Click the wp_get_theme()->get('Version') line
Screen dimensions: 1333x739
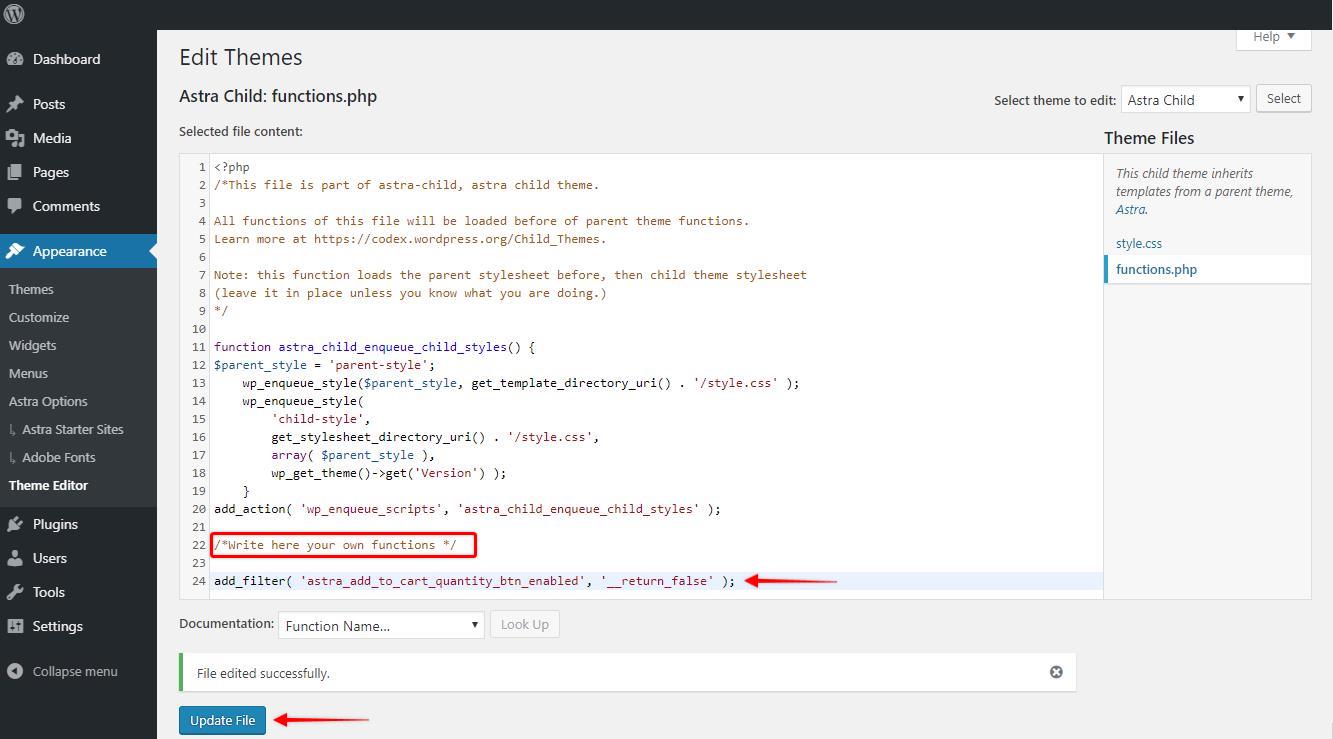(388, 473)
